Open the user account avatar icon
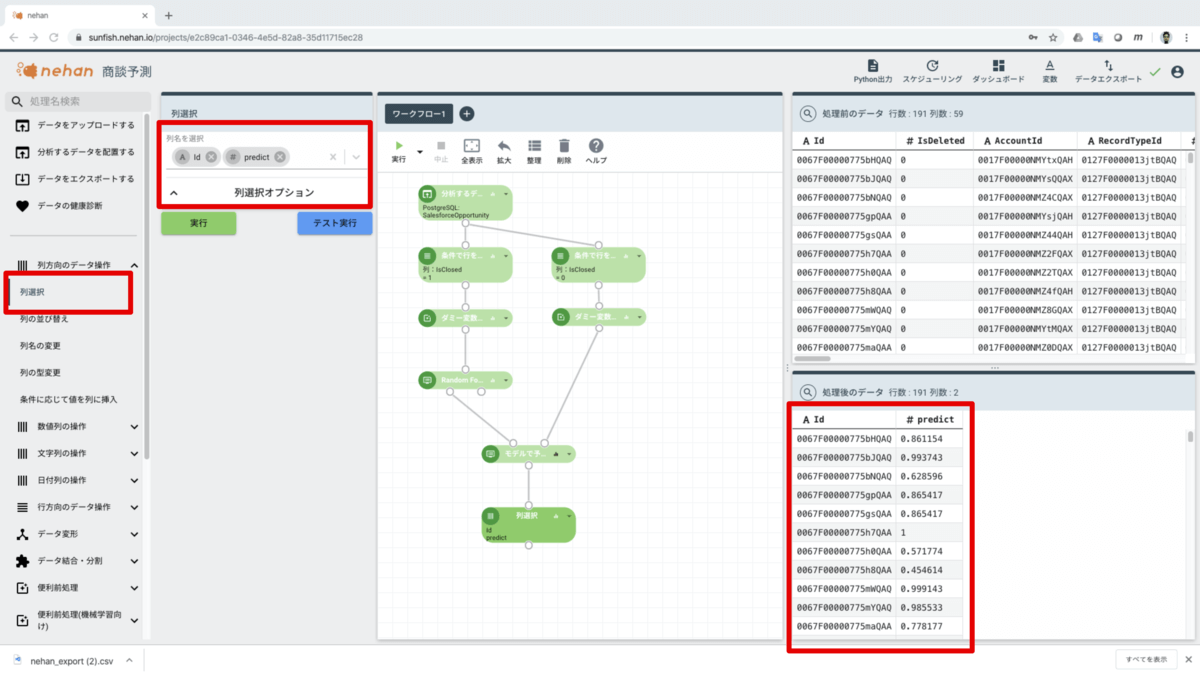1200x675 pixels. (x=1177, y=72)
